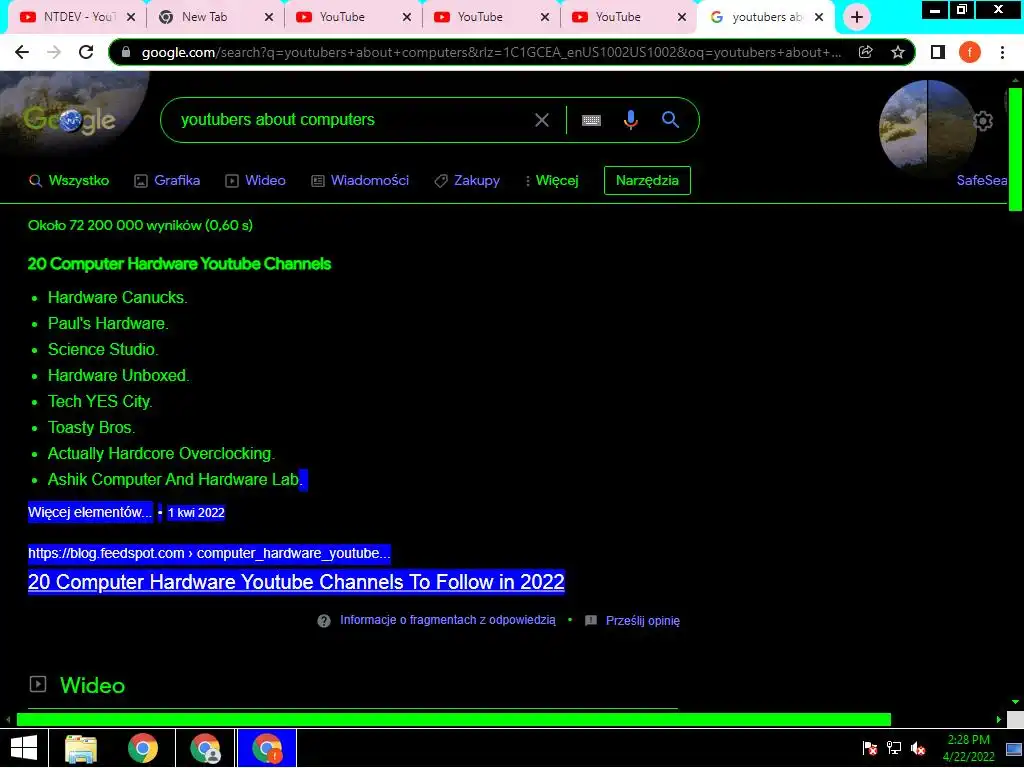Click Tech YES City list entry
Screen dimensions: 1024x768
pyautogui.click(x=100, y=402)
